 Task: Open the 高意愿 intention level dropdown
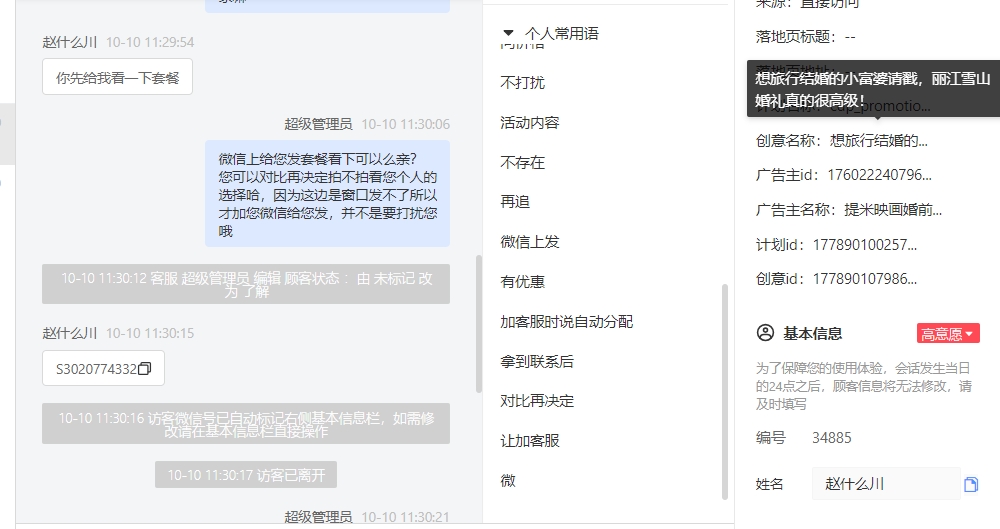948,333
